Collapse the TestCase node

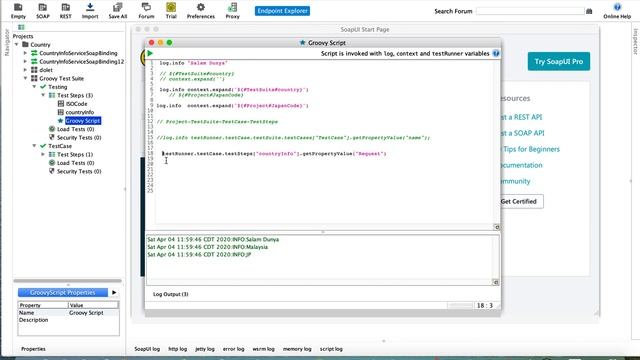pyautogui.click(x=34, y=146)
